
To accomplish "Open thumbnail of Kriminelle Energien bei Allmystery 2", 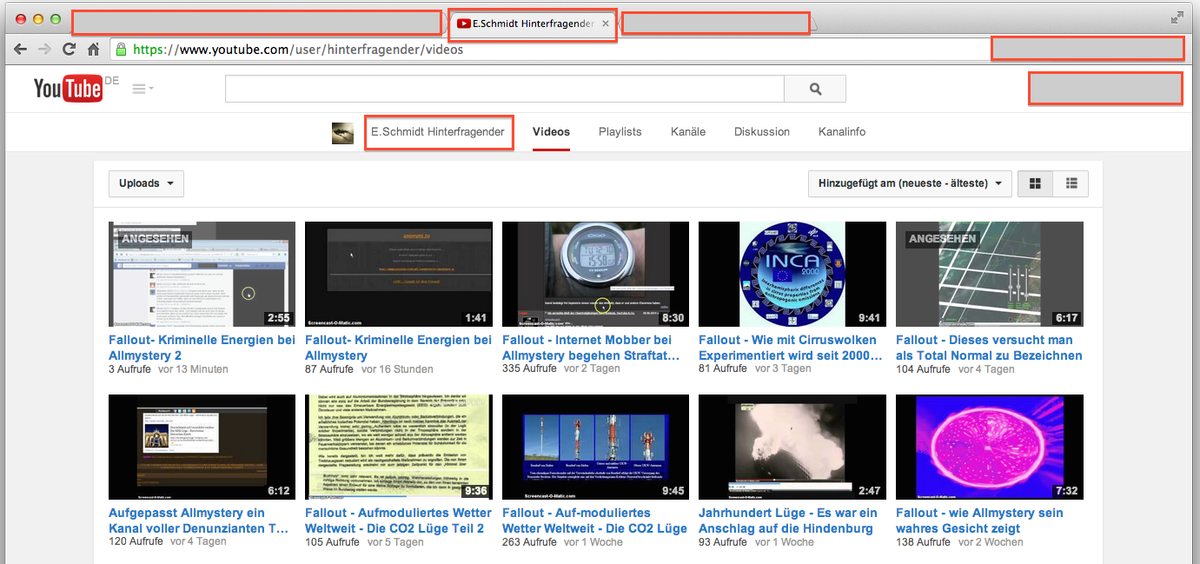I will click(202, 275).
